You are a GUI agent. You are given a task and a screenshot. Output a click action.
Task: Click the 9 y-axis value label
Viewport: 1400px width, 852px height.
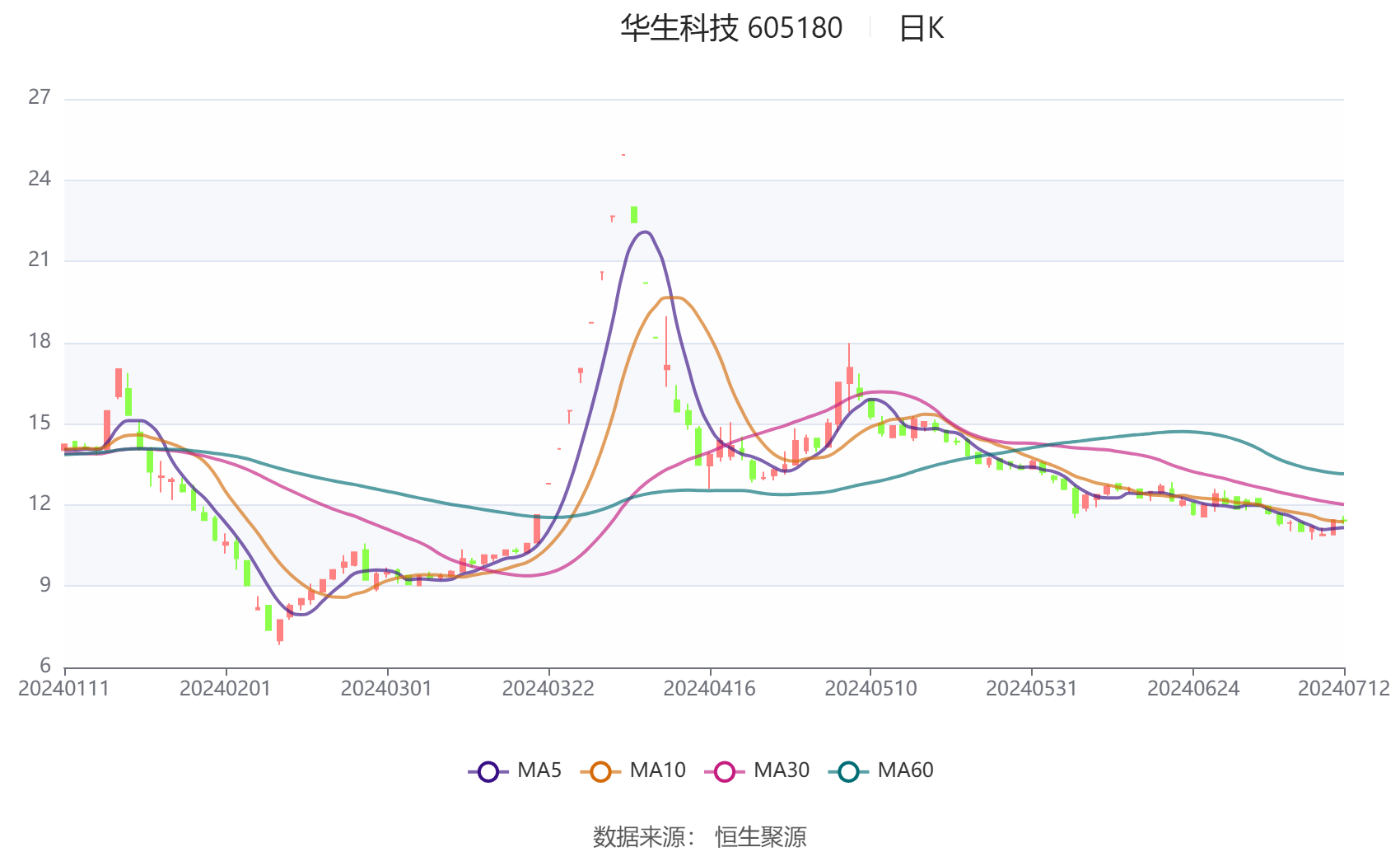point(45,585)
